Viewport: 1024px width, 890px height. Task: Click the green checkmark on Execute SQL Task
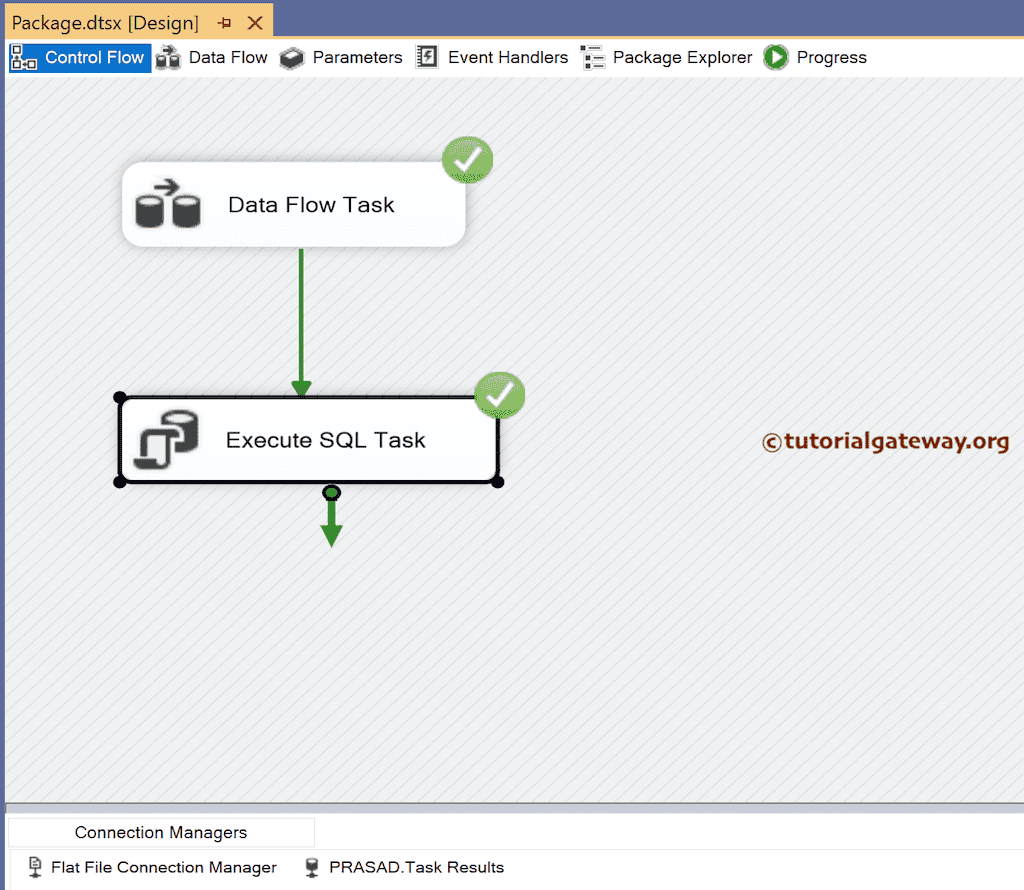pos(500,395)
